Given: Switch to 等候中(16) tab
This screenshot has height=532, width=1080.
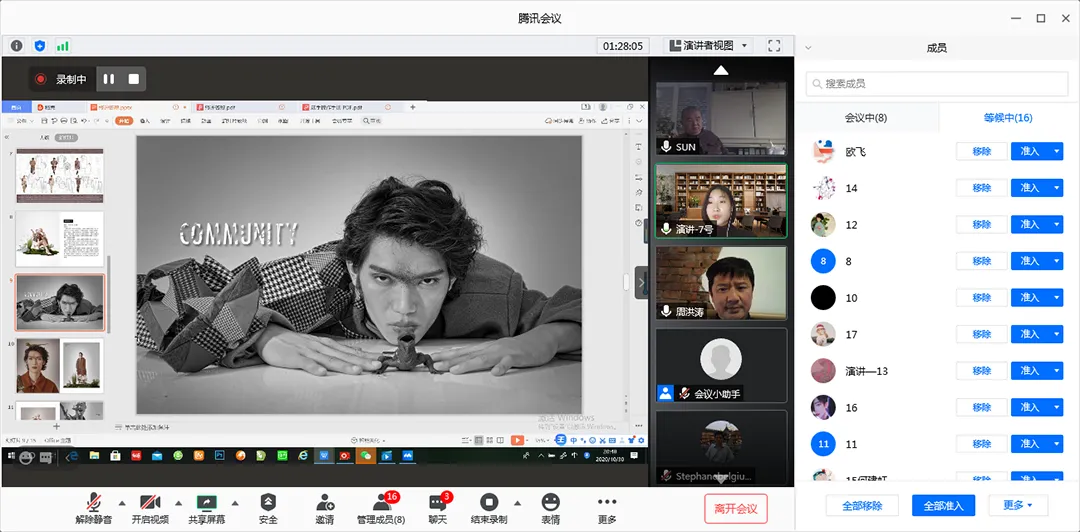Looking at the screenshot, I should (x=1008, y=118).
